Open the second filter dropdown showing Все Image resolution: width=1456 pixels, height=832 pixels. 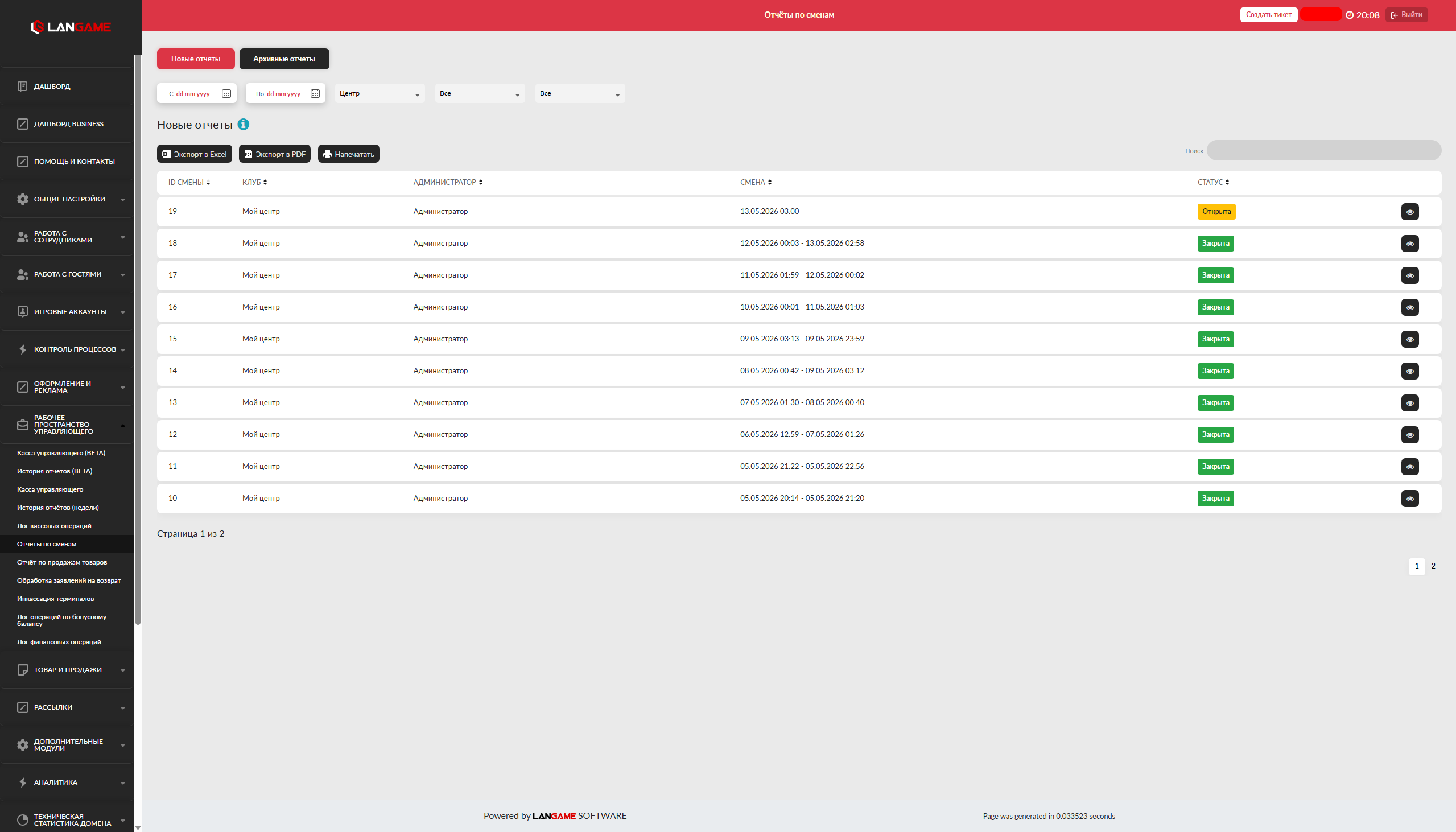pos(480,93)
